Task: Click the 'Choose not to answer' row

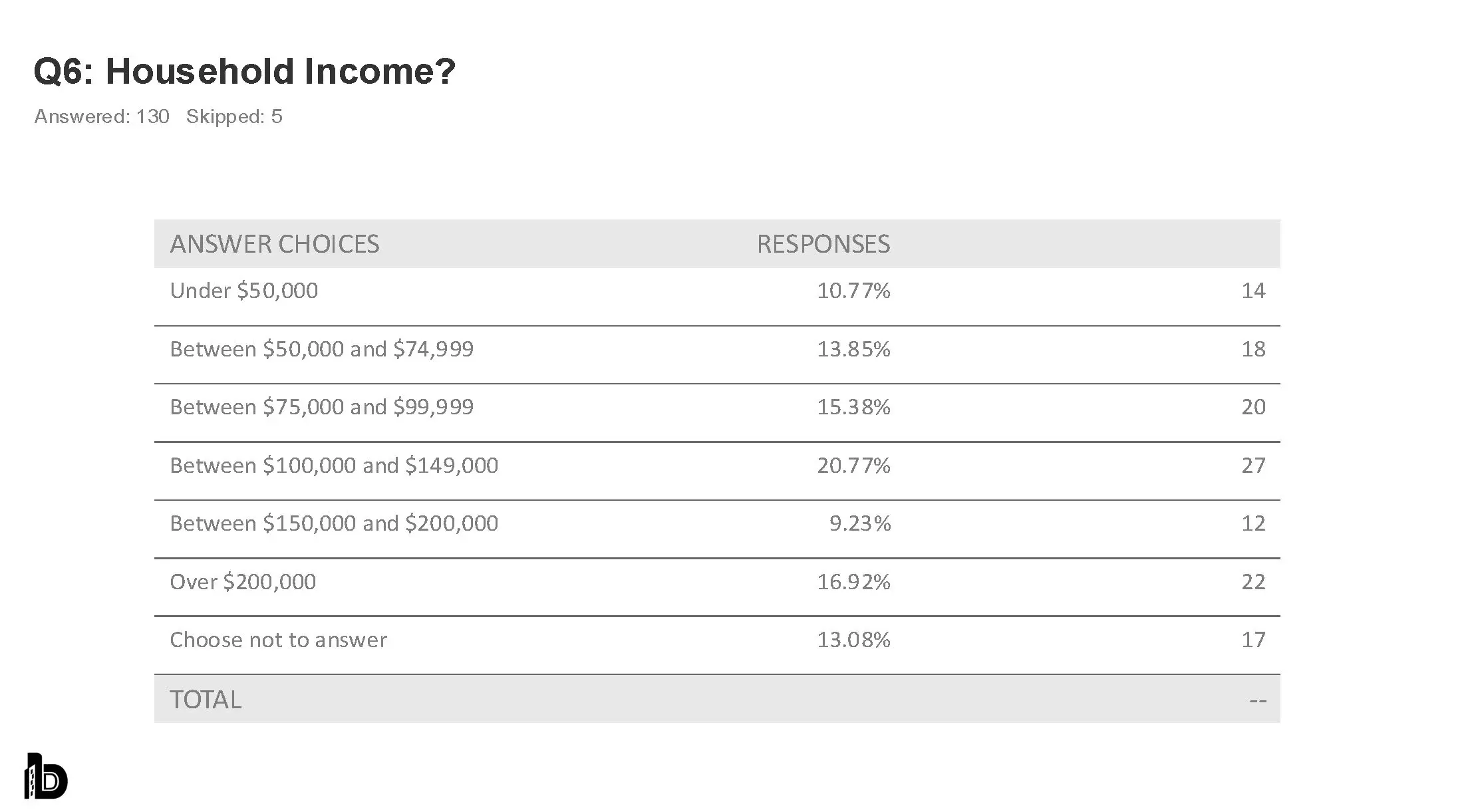Action: tap(278, 640)
